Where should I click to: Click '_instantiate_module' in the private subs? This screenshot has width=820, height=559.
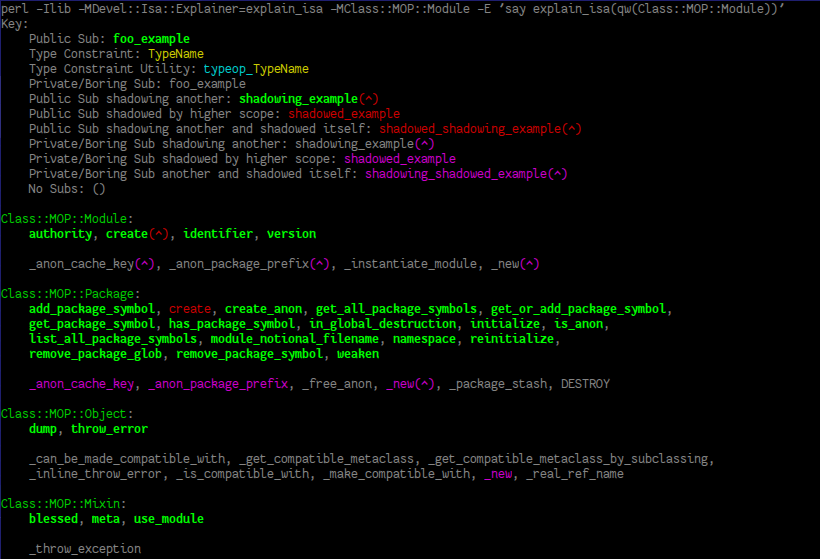[410, 264]
